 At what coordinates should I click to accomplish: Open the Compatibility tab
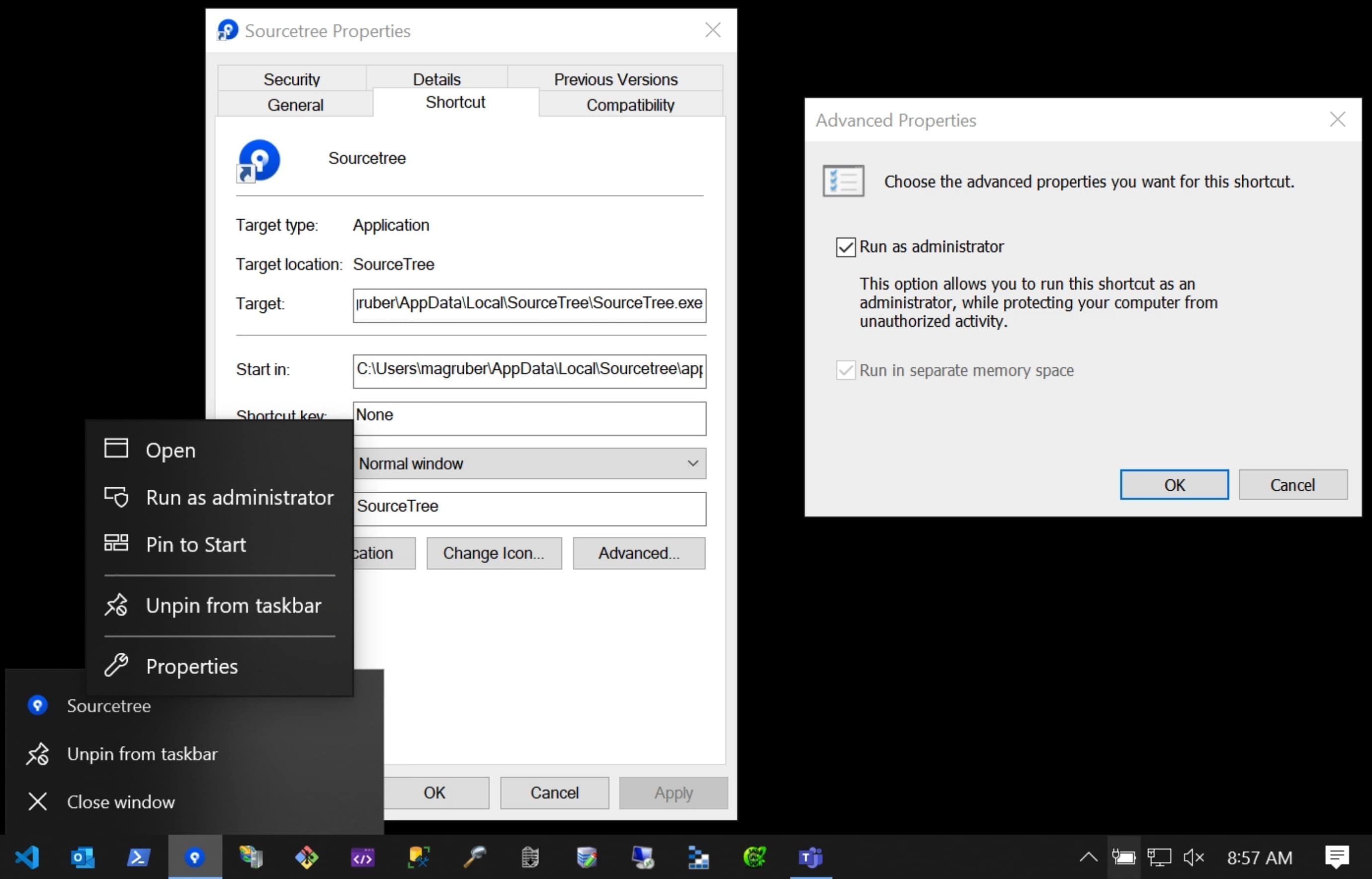630,104
